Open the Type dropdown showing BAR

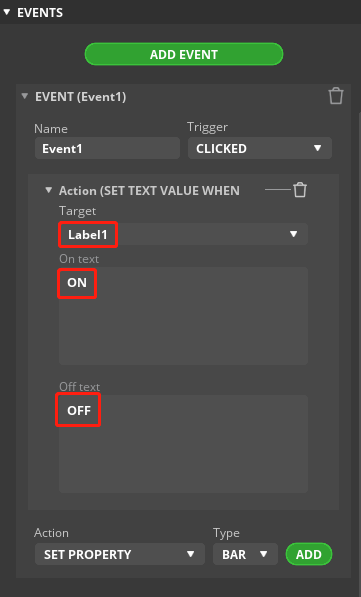(245, 554)
